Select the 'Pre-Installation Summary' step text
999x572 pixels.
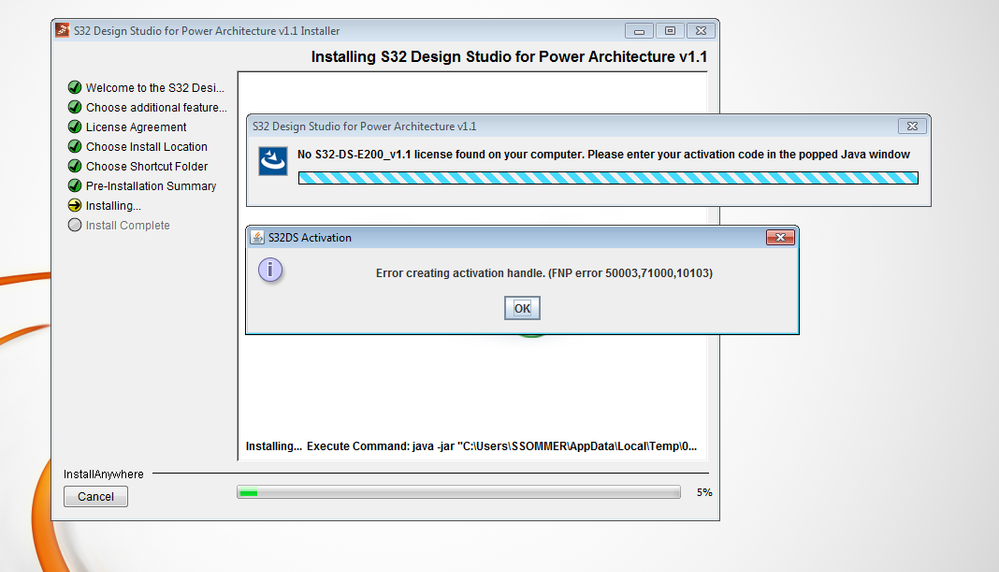click(x=151, y=187)
